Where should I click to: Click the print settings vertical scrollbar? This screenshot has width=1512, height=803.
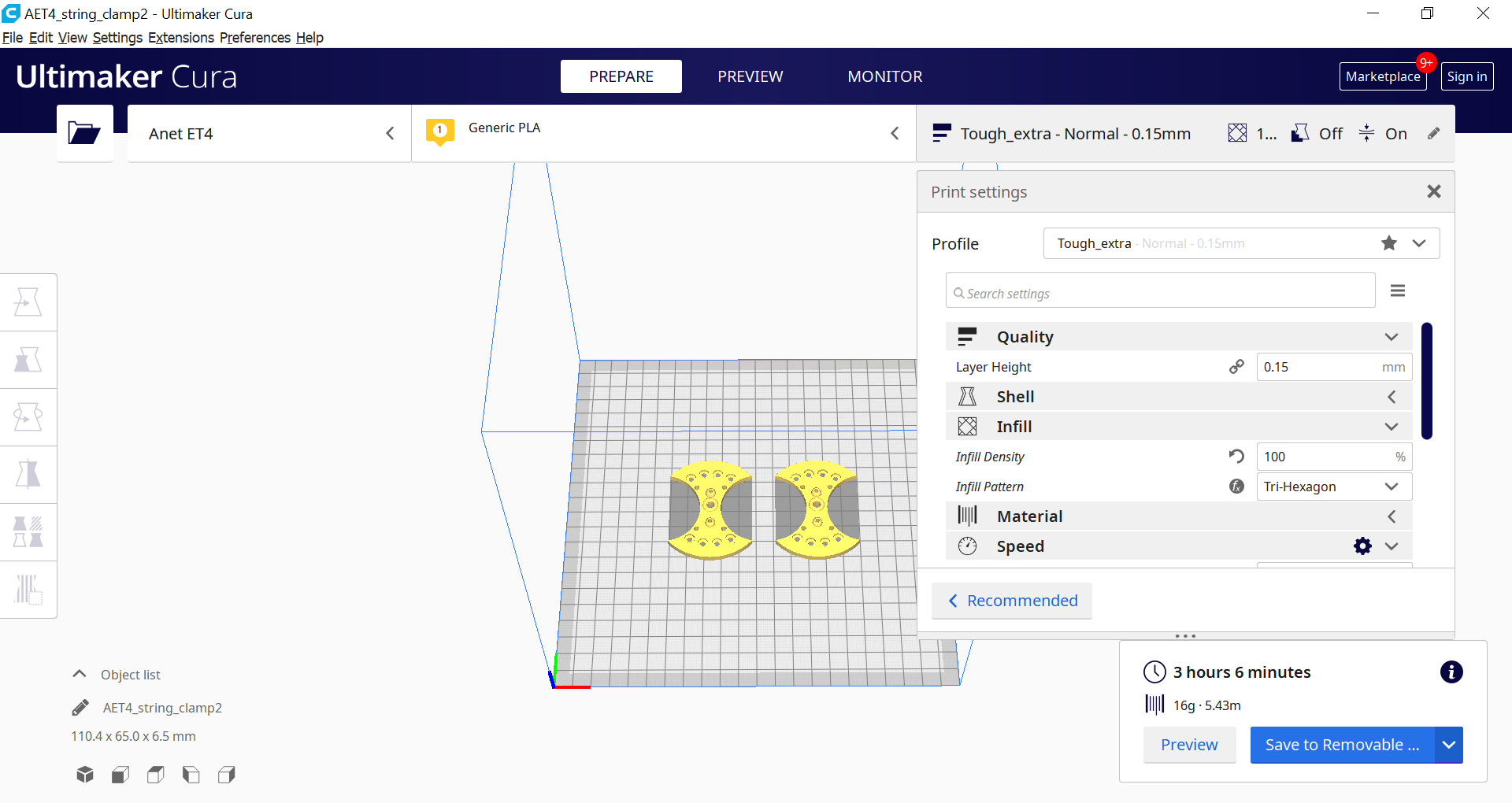[1427, 381]
